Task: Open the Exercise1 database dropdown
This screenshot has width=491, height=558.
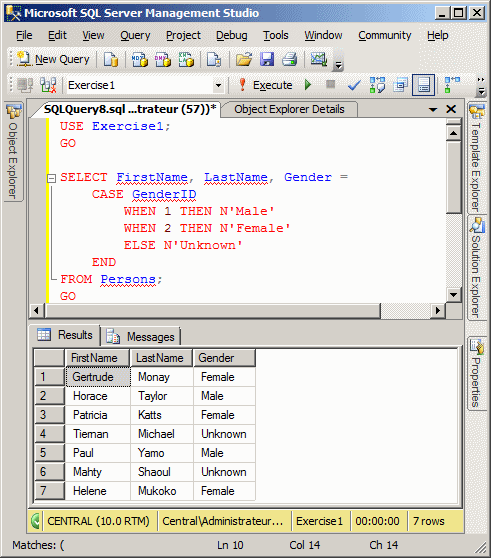Action: [x=218, y=85]
